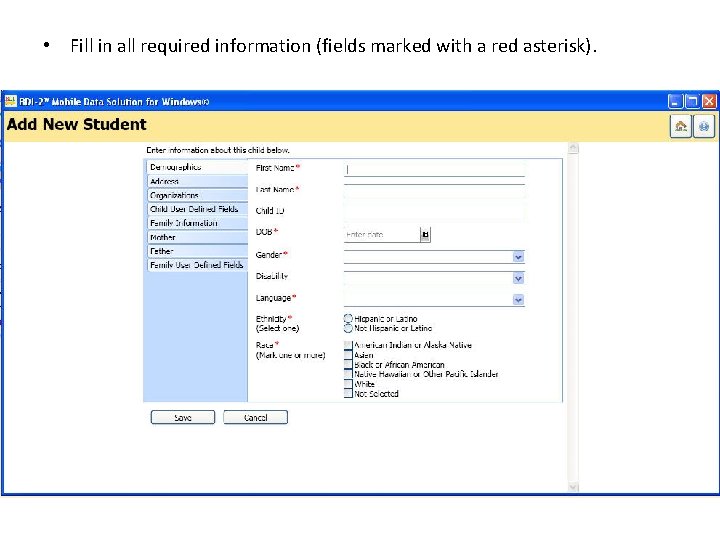720x540 pixels.
Task: Check the Not Selected race box
Action: click(348, 393)
